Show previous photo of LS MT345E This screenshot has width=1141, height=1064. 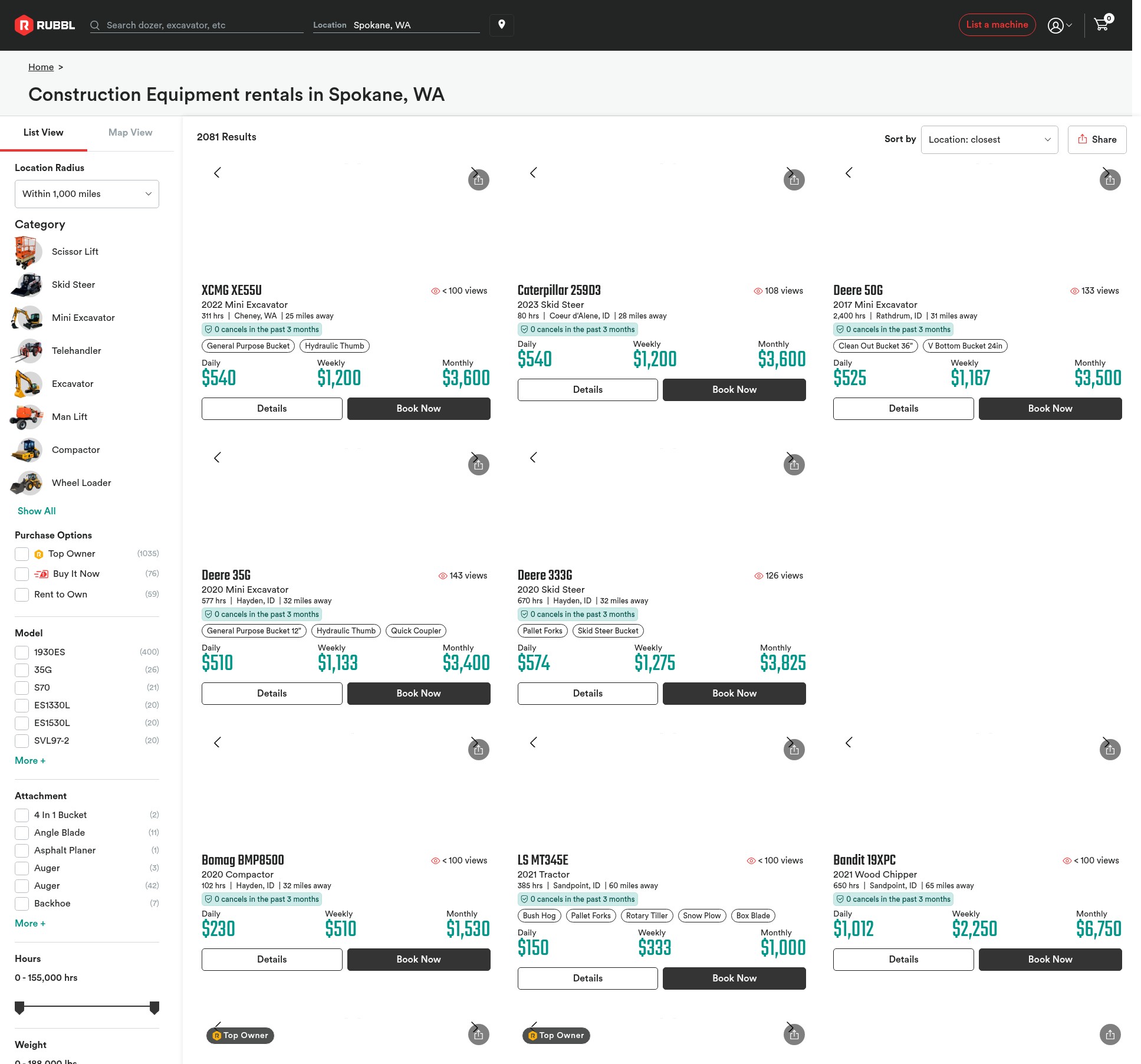pyautogui.click(x=534, y=743)
